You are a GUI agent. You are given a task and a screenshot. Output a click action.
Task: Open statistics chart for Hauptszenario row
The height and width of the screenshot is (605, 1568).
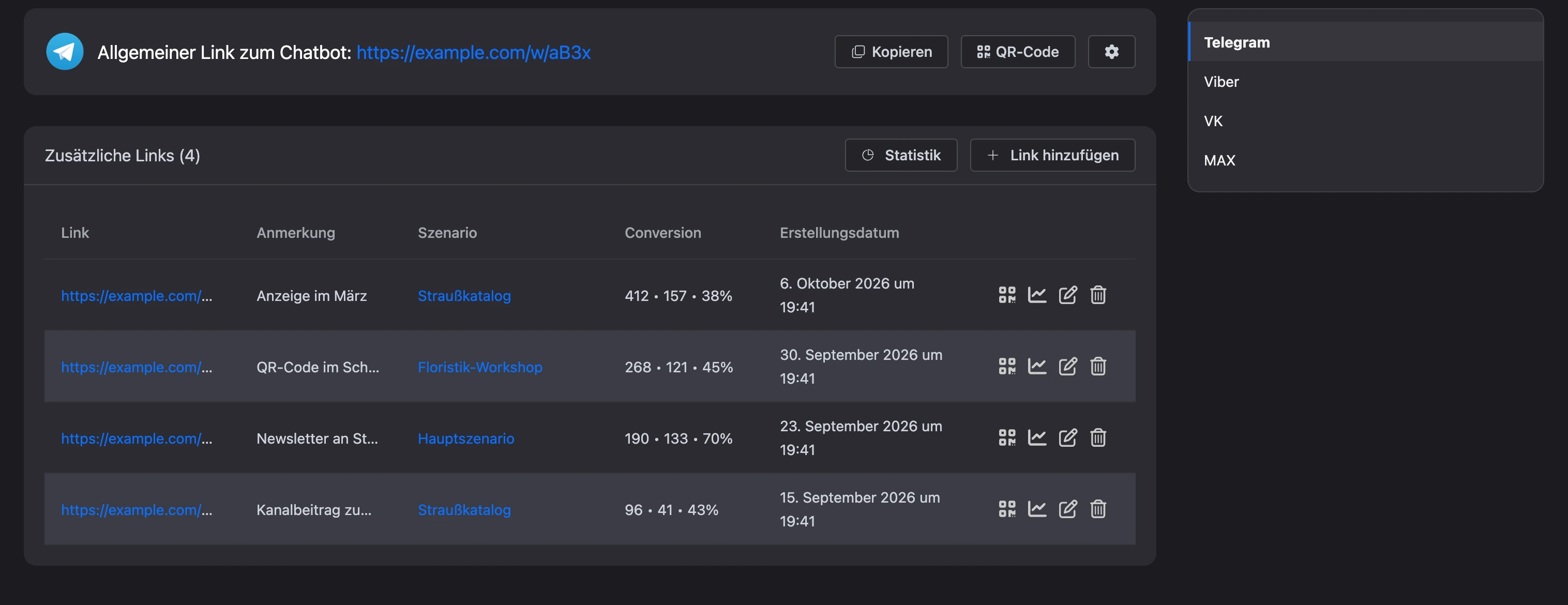(x=1037, y=437)
